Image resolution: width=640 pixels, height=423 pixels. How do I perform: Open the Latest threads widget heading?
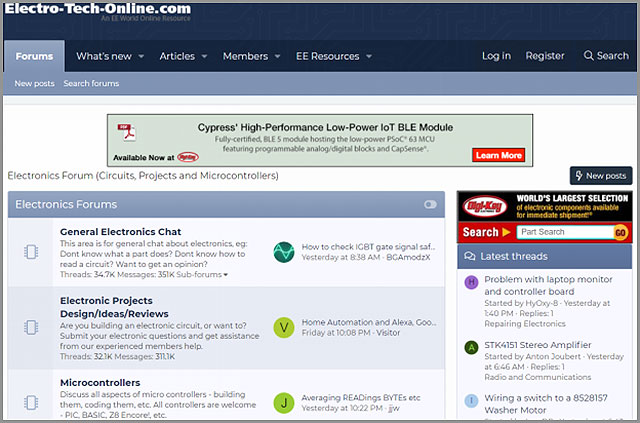[x=514, y=256]
